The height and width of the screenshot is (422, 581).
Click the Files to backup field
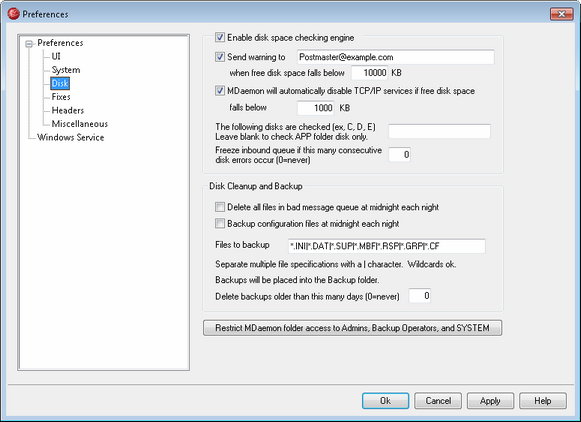[386, 246]
